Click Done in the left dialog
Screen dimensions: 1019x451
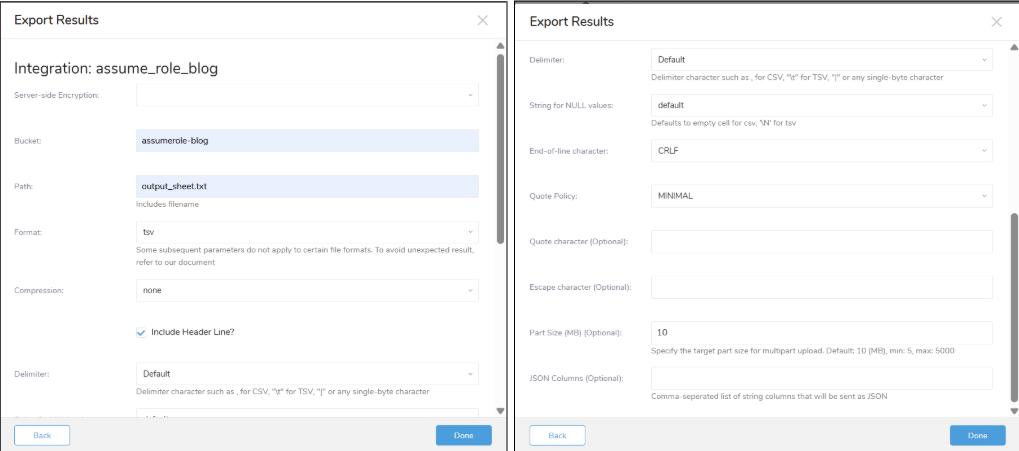click(463, 435)
